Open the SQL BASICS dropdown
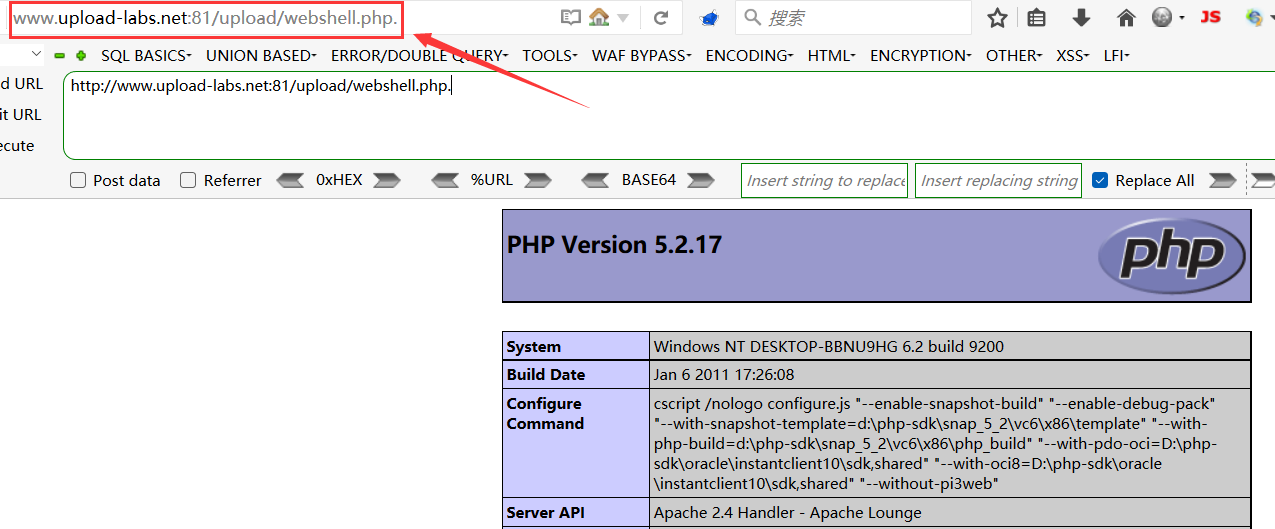 pyautogui.click(x=146, y=56)
